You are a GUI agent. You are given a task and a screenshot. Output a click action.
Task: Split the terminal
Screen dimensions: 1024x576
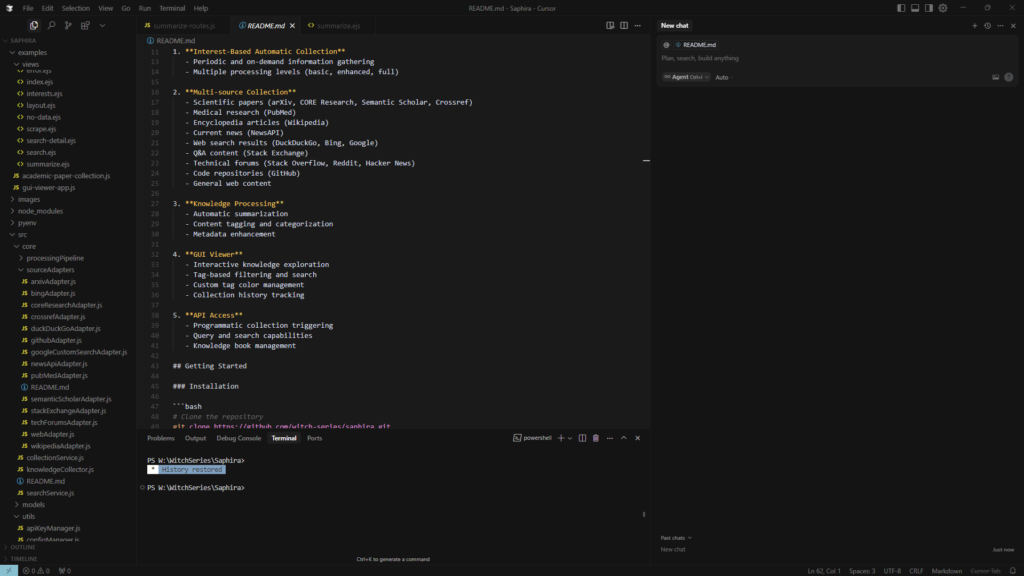[x=583, y=438]
